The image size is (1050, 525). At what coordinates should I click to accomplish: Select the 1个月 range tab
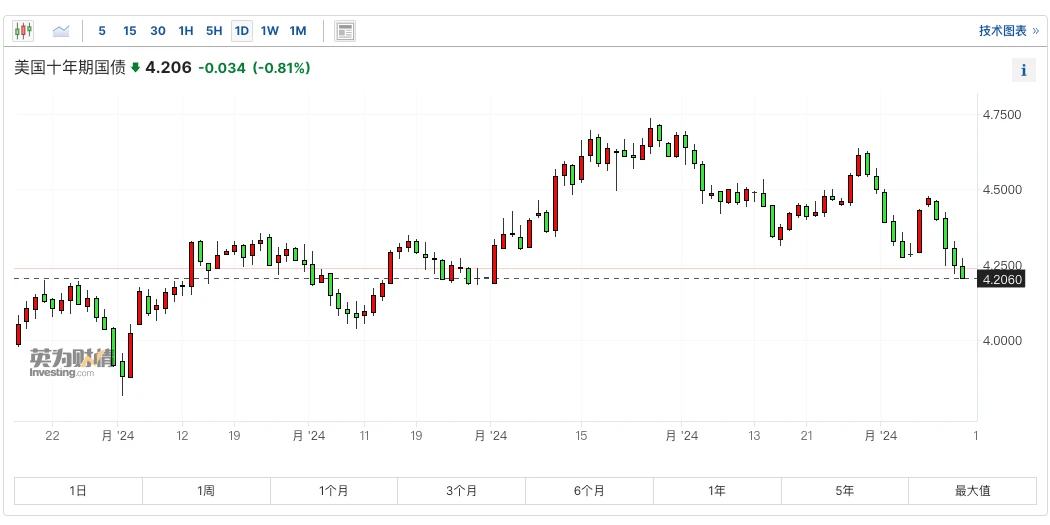334,491
